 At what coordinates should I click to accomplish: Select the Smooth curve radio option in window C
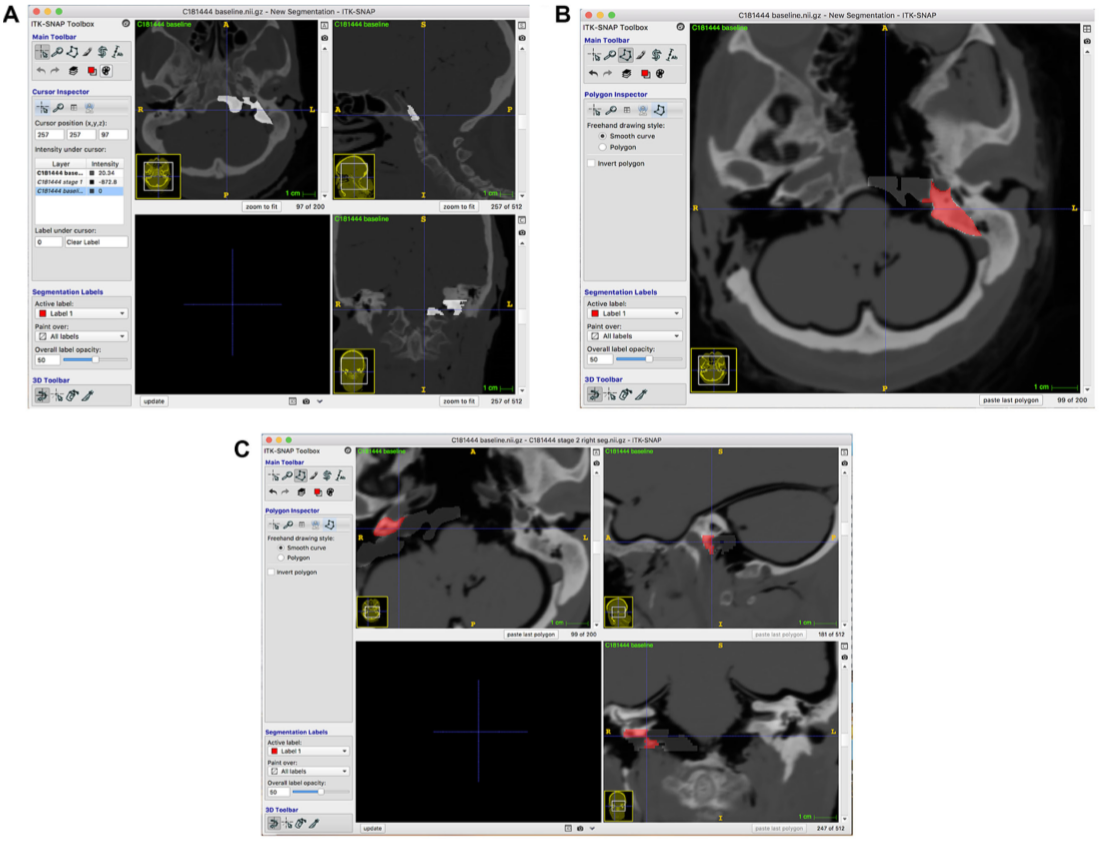click(281, 548)
